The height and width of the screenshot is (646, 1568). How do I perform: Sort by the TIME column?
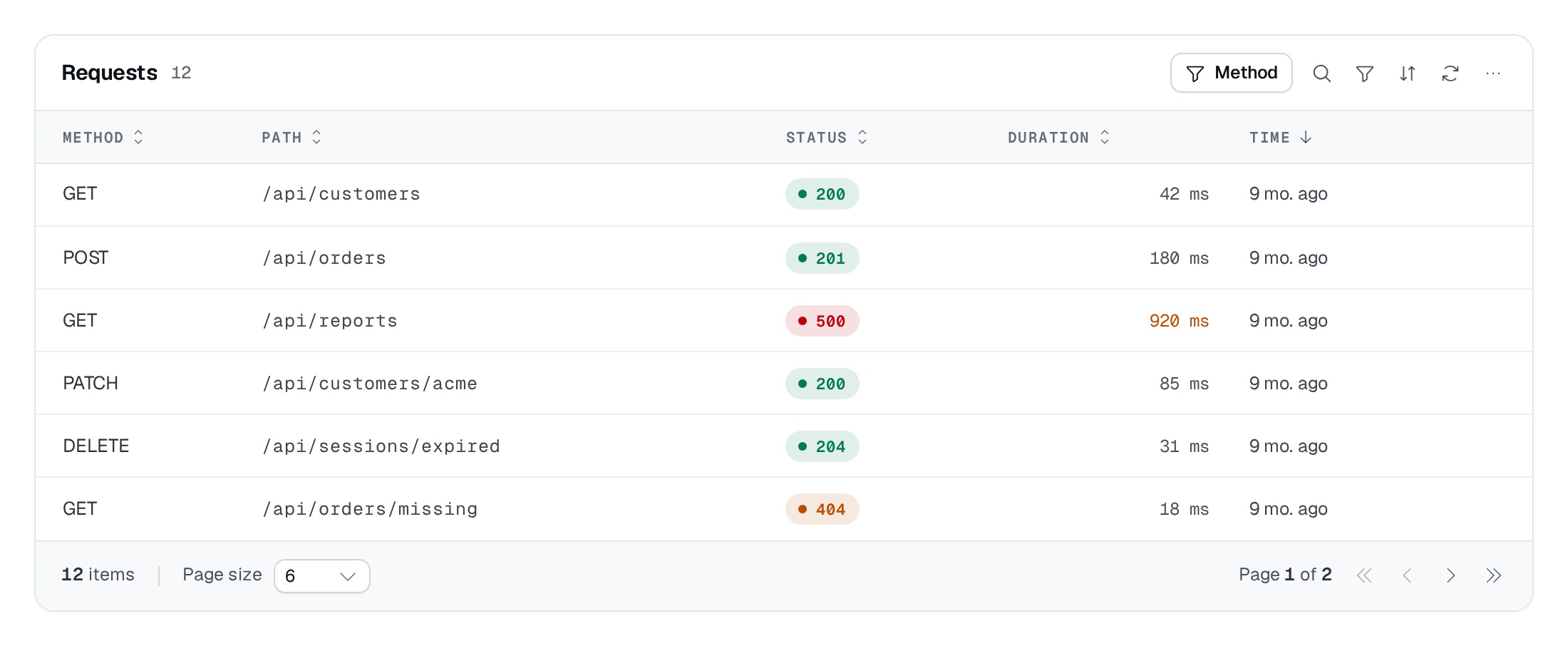coord(1280,138)
